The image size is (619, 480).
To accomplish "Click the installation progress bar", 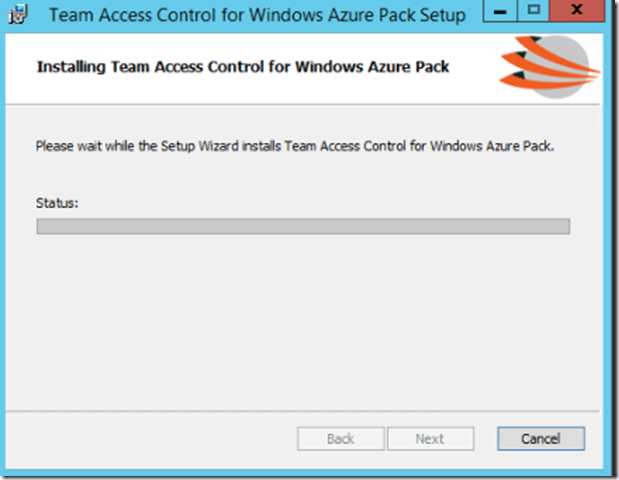I will (x=303, y=226).
